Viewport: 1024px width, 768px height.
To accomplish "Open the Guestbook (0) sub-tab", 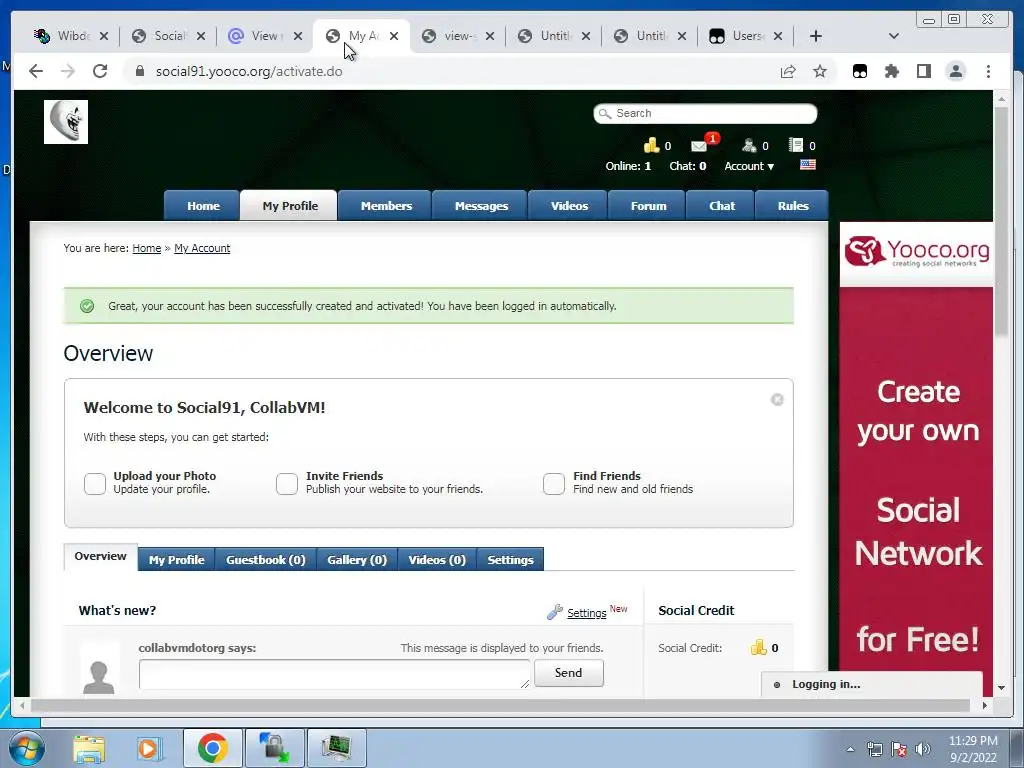I will [266, 560].
